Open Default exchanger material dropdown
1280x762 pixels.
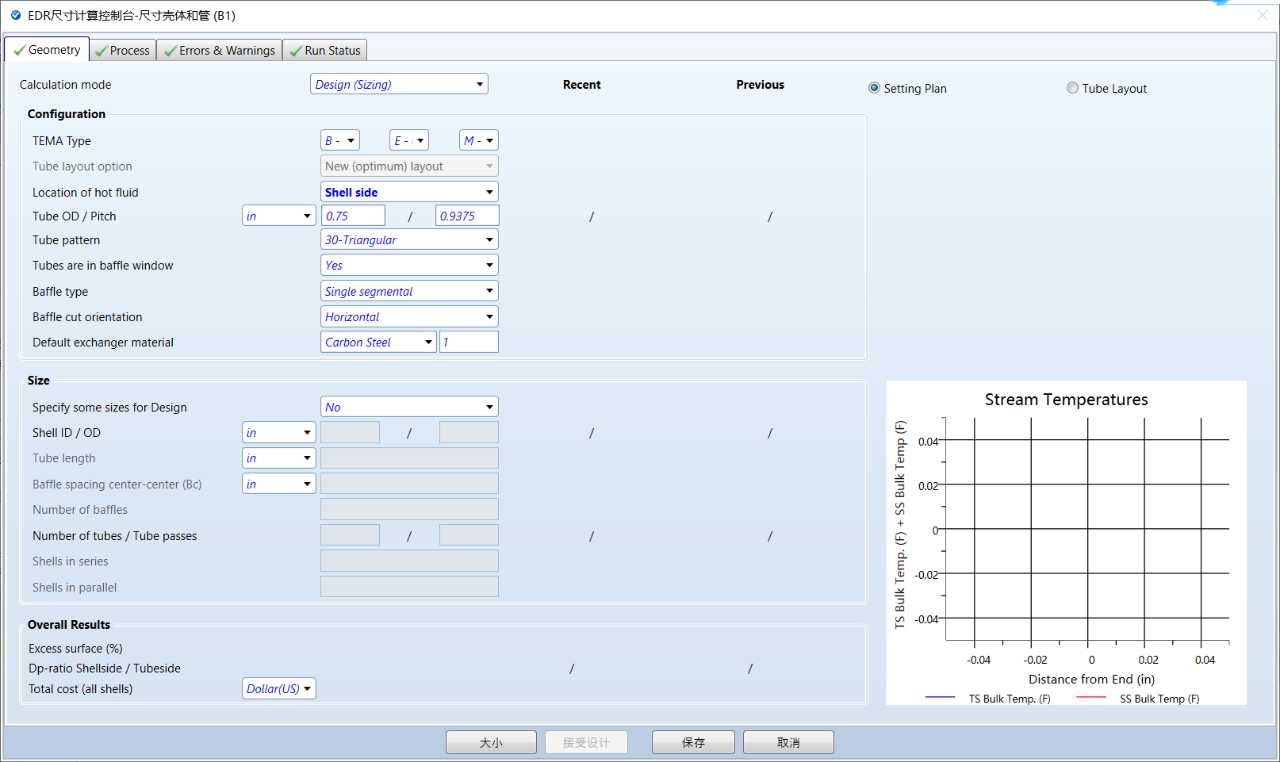click(378, 342)
